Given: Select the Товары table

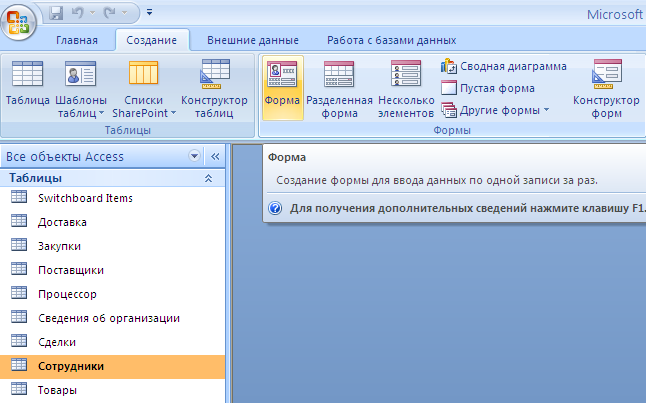Looking at the screenshot, I should coord(112,390).
